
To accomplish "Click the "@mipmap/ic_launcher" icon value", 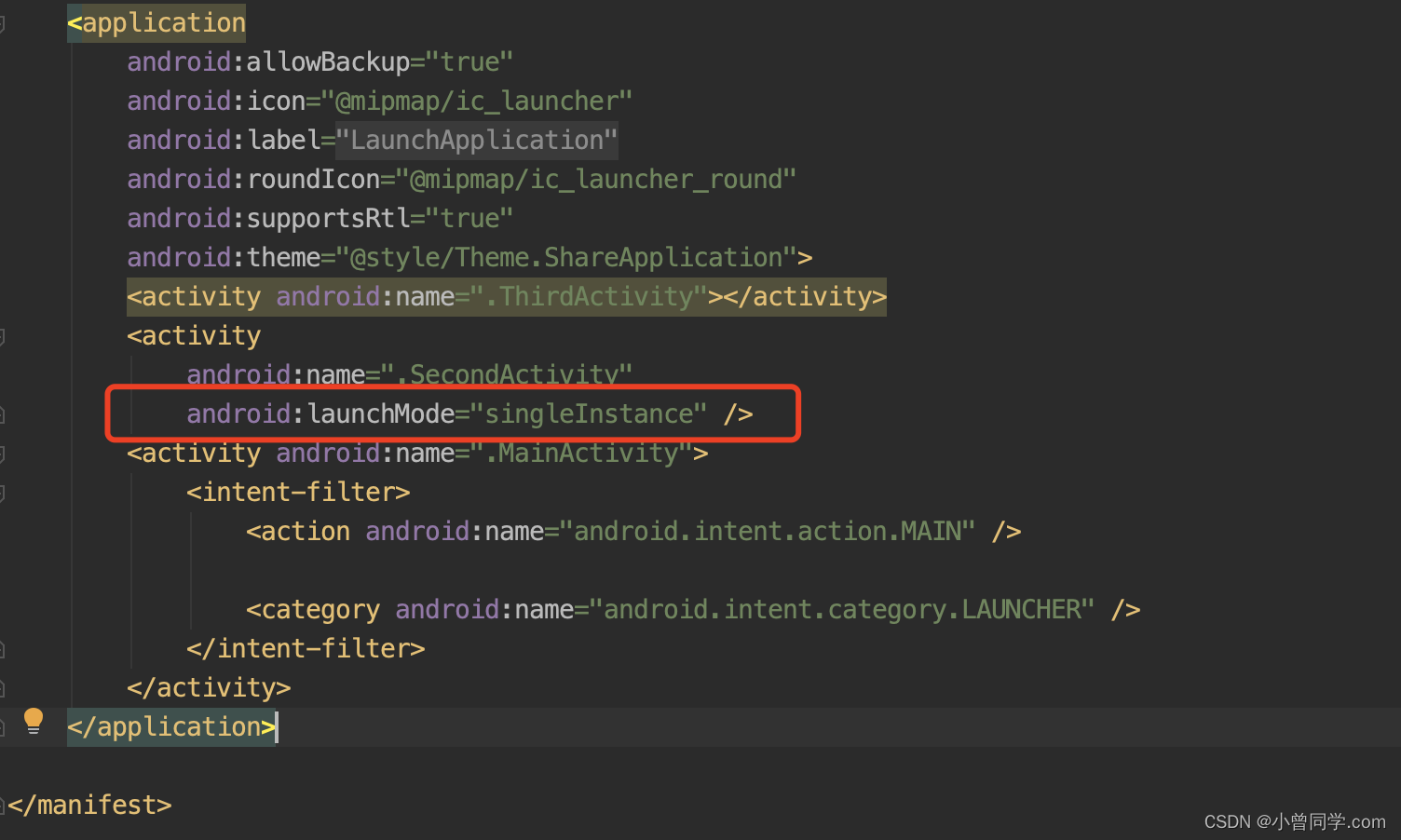I will 477,101.
